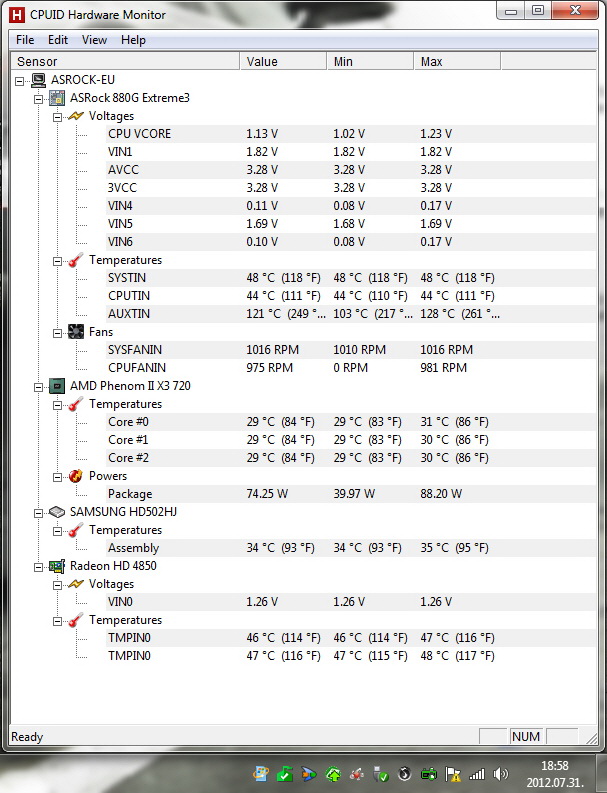Collapse the Radeon HD 4850 node
The height and width of the screenshot is (793, 607).
39,566
